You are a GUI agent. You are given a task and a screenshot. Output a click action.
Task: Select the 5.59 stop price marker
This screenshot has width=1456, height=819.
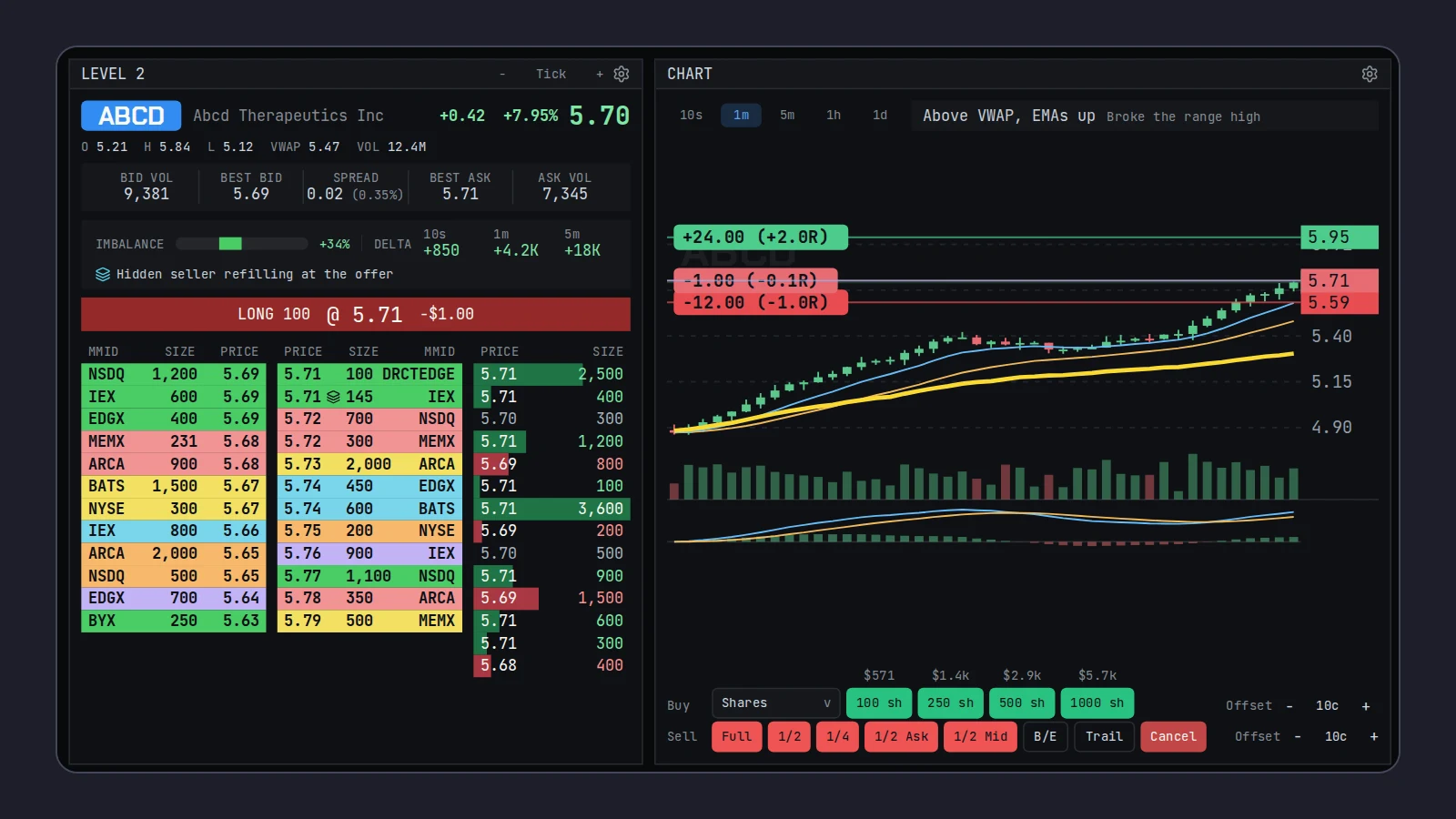1340,303
